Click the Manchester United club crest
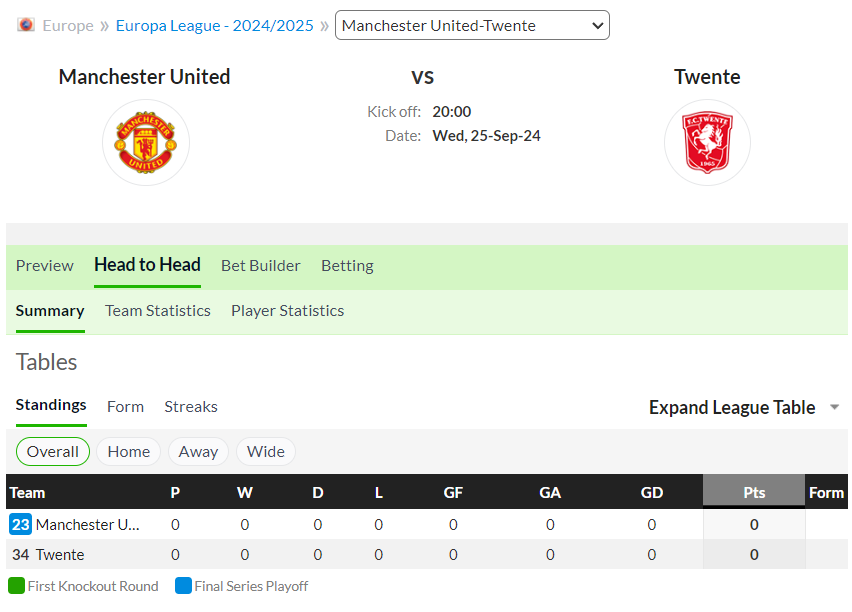This screenshot has height=612, width=852. [146, 142]
